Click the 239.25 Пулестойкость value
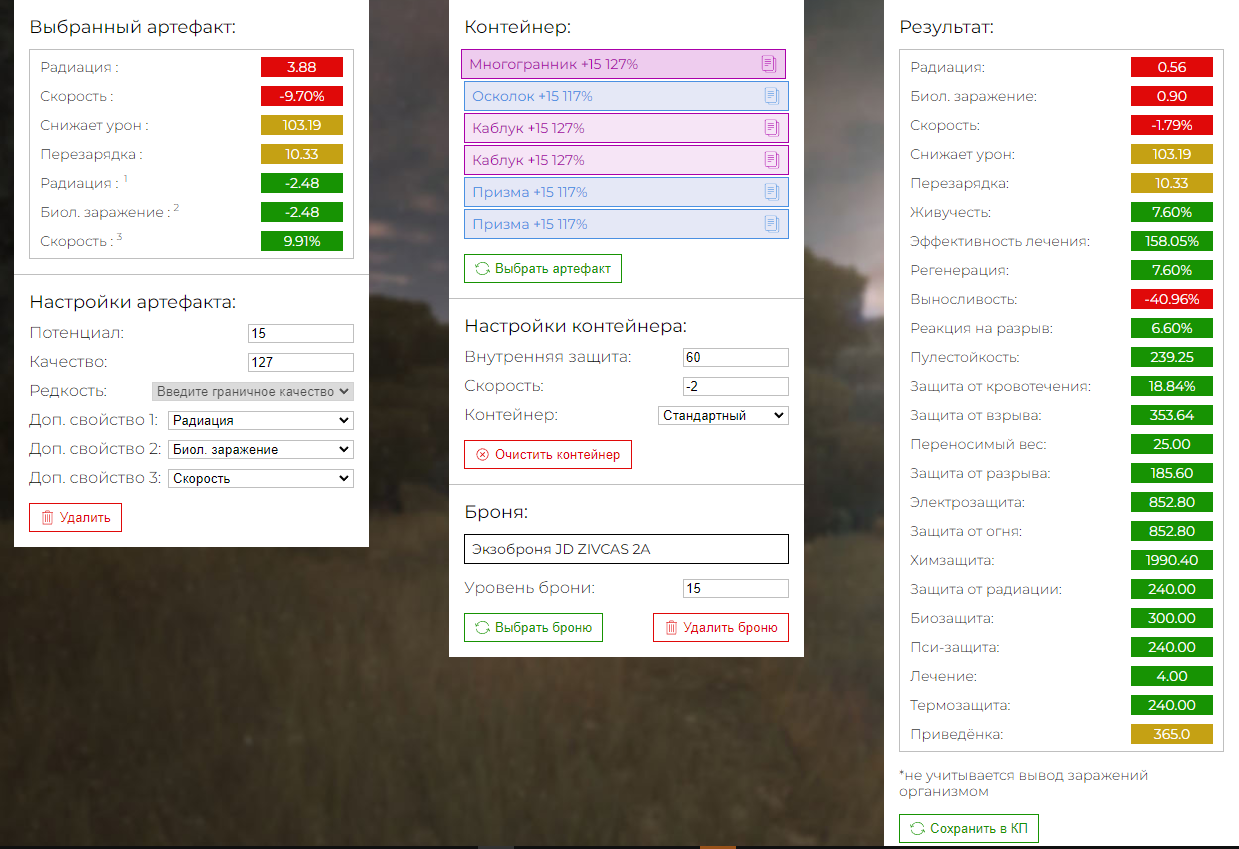 (1172, 357)
